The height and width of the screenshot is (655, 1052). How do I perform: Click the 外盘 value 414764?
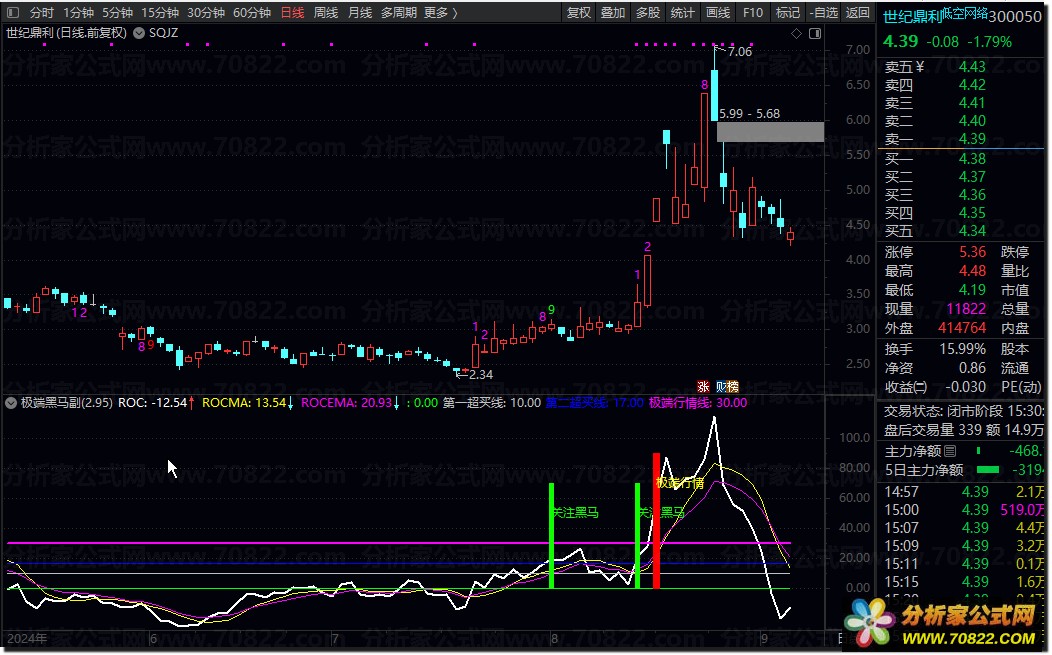(x=962, y=328)
